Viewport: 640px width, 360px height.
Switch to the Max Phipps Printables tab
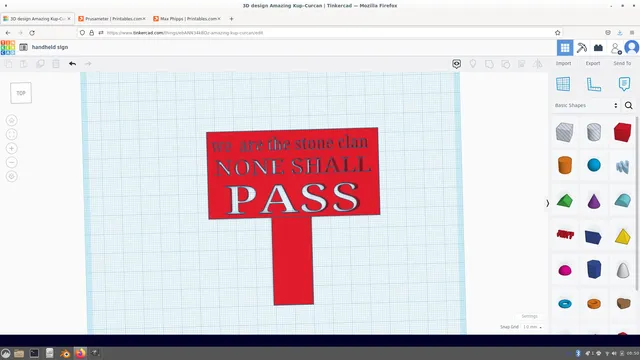[187, 19]
